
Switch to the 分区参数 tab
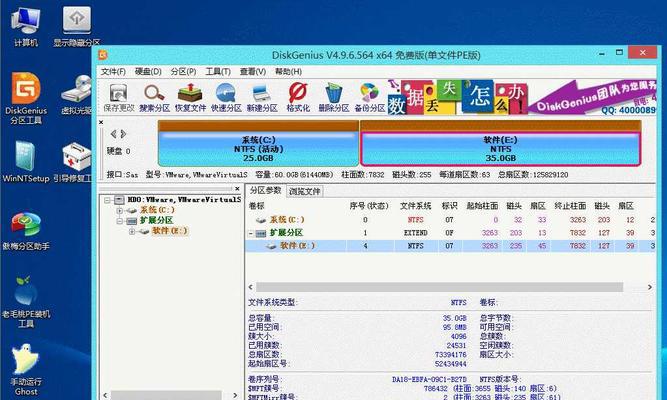point(265,191)
